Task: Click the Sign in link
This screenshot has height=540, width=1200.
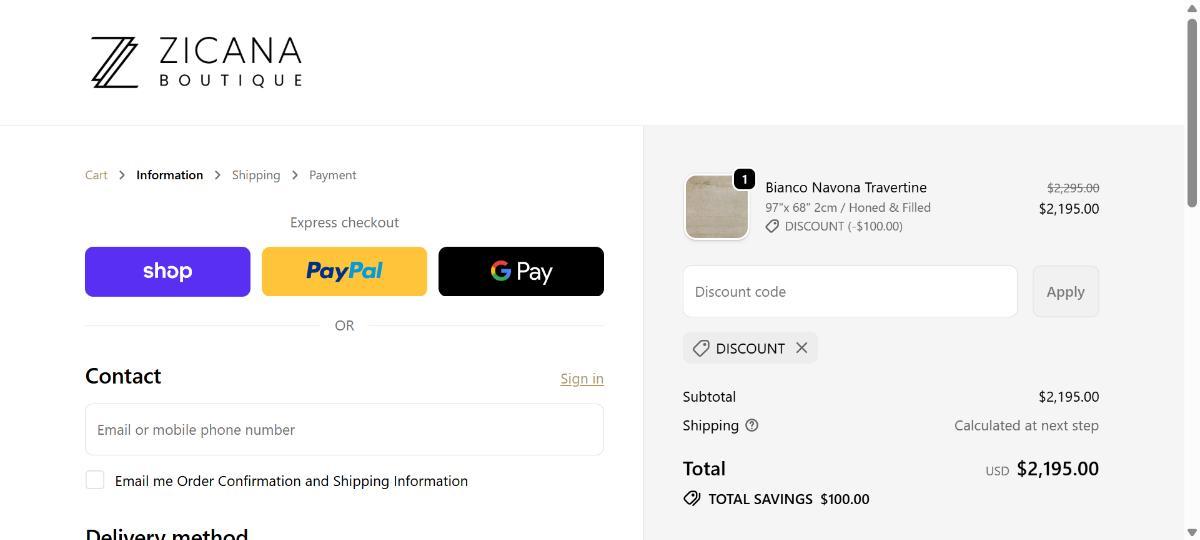Action: [x=581, y=378]
